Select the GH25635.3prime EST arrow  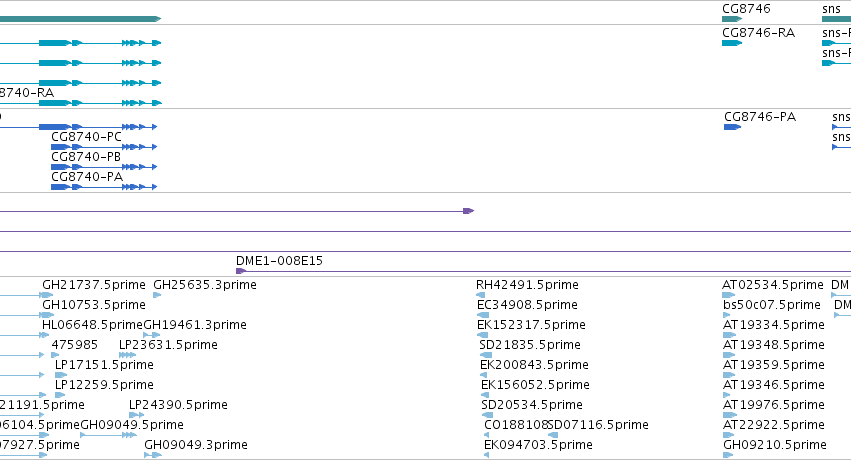tap(157, 295)
